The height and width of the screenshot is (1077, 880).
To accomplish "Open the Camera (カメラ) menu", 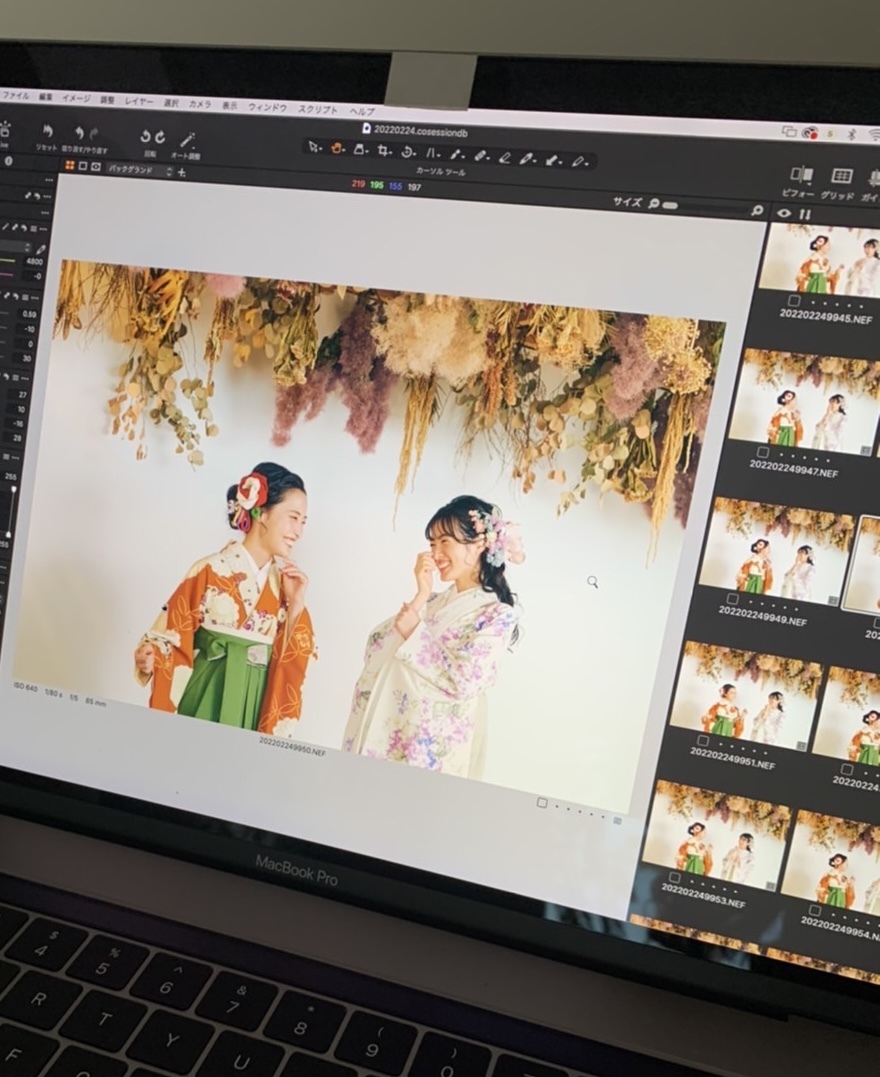I will click(x=200, y=104).
